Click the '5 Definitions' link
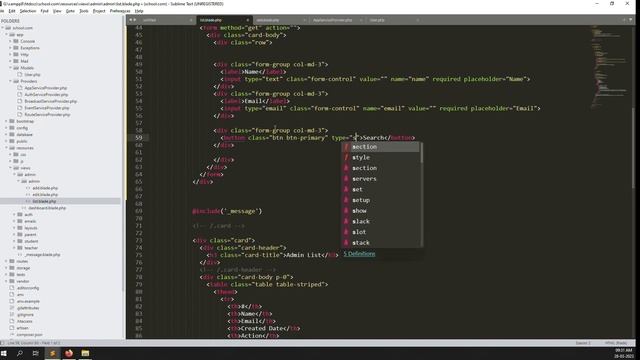Screen dimensions: 640x360 pyautogui.click(x=359, y=254)
